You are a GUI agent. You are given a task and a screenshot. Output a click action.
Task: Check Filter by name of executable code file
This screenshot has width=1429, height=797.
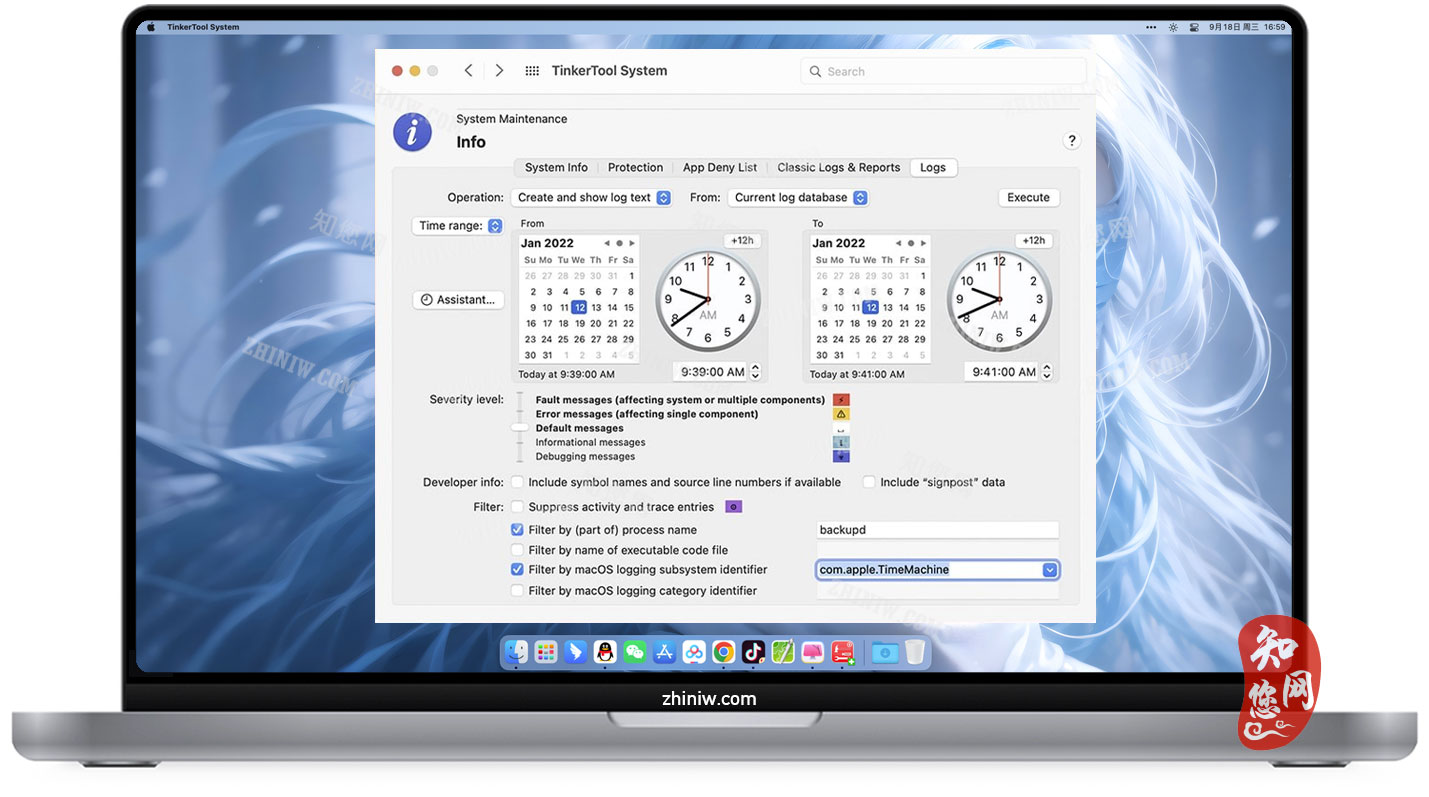517,550
